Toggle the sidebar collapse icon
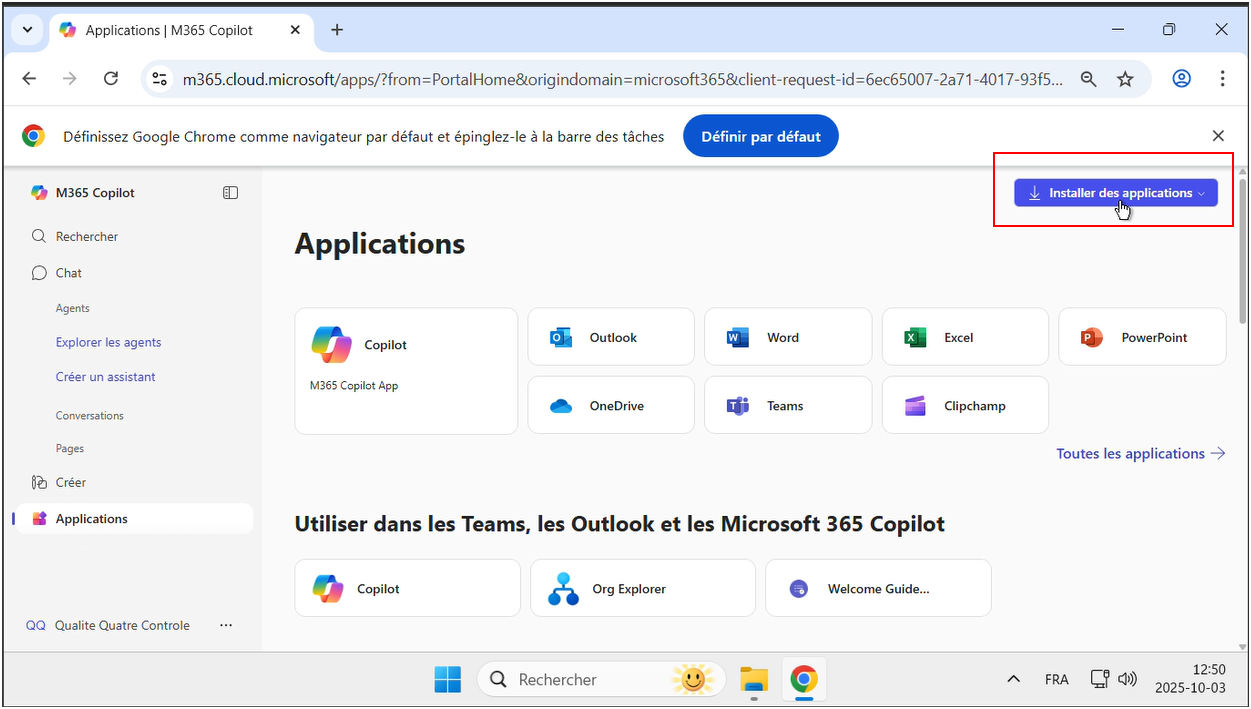Viewport: 1251px width, 709px height. (x=230, y=193)
